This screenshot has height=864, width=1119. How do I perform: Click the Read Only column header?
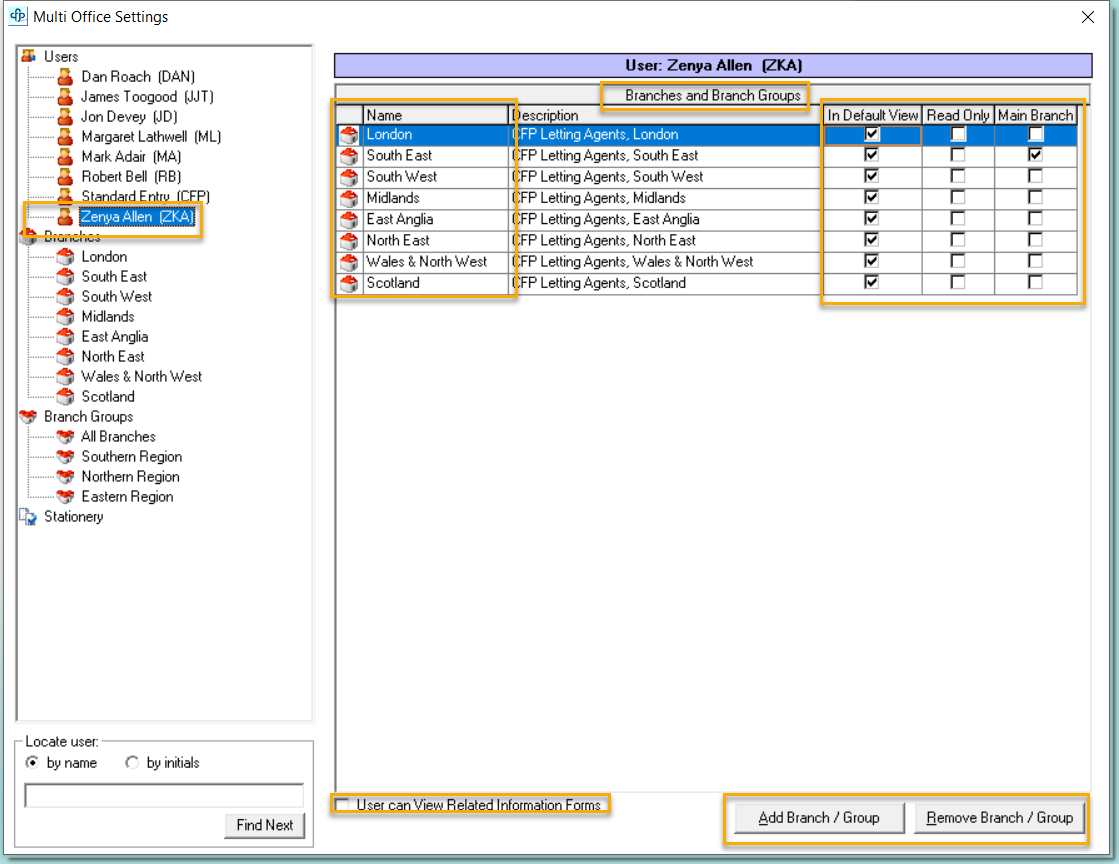[958, 115]
